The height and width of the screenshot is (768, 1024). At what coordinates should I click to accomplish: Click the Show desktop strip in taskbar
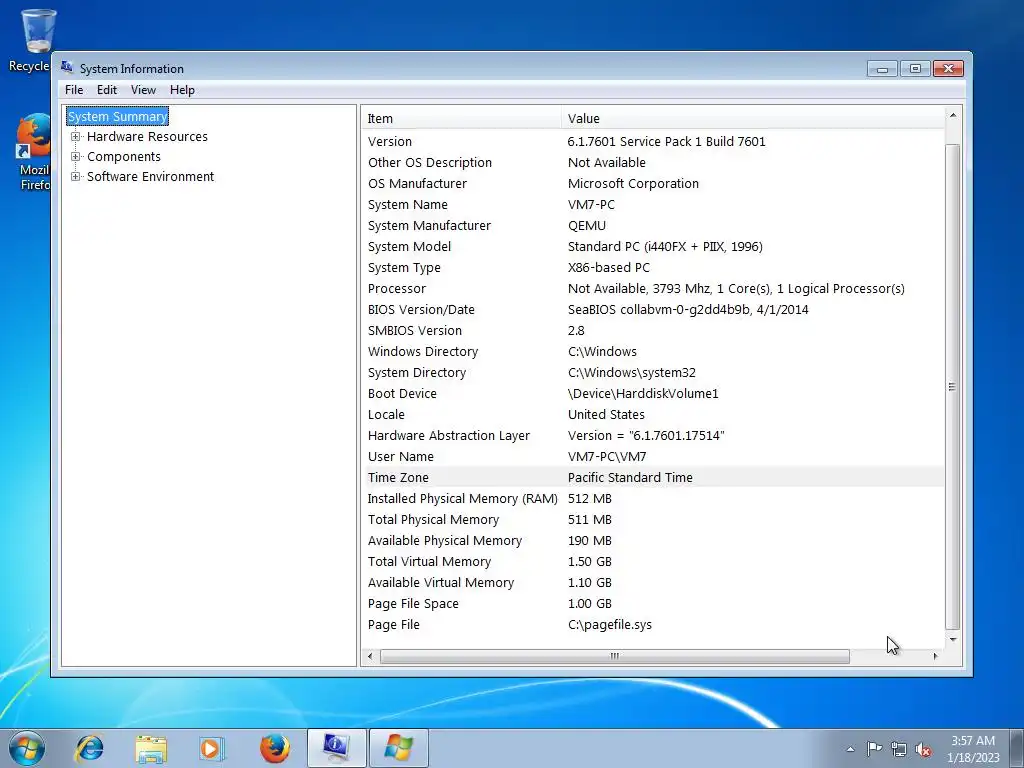click(x=1017, y=748)
